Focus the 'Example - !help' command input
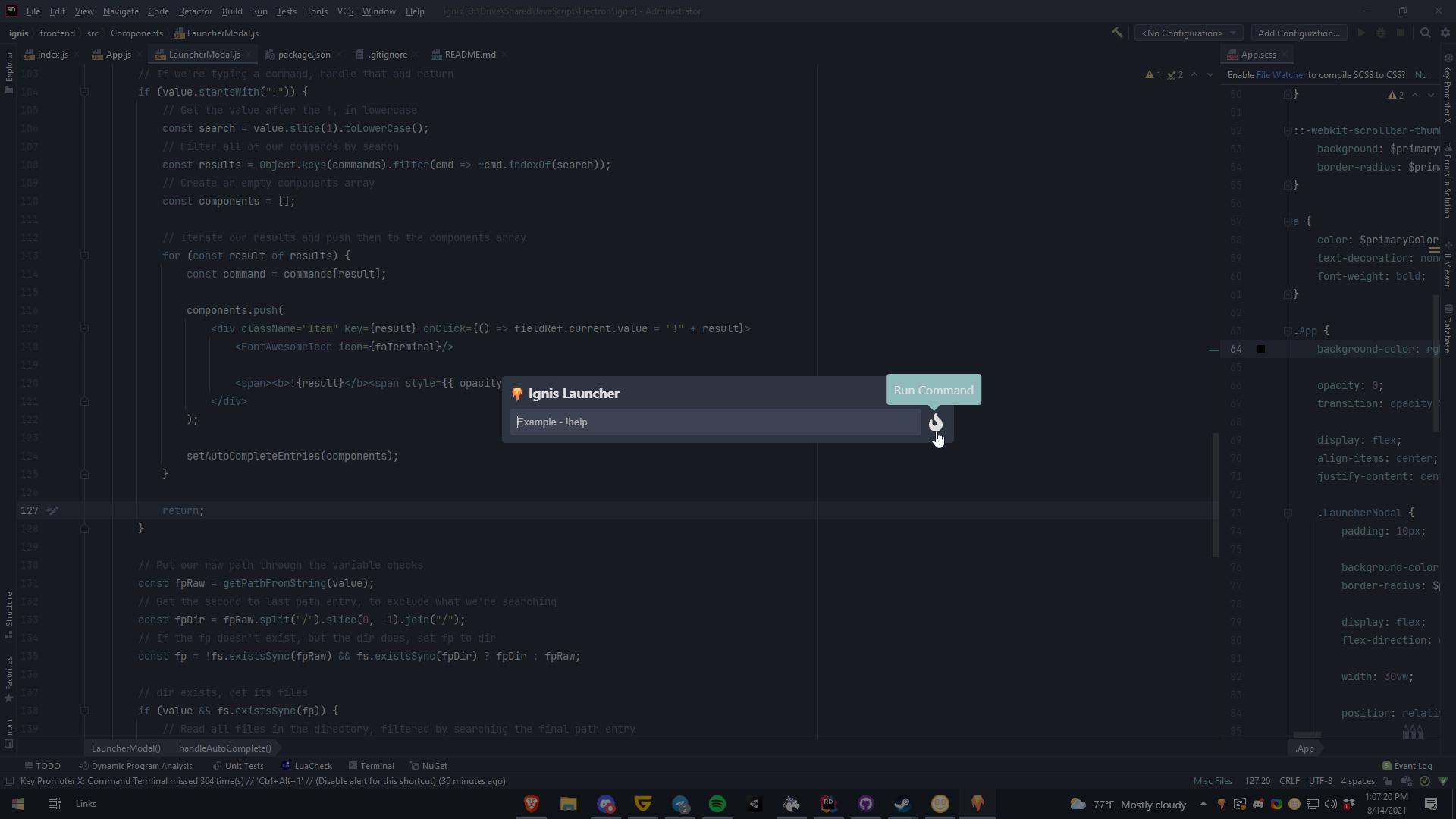 (715, 422)
